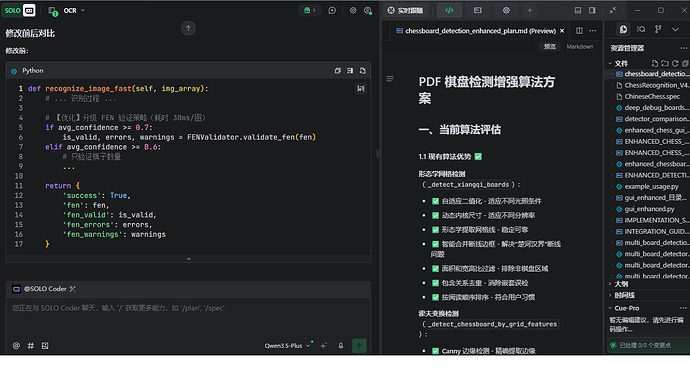Select the 预览 preview mode button
Image resolution: width=690 pixels, height=380 pixels.
(x=550, y=47)
